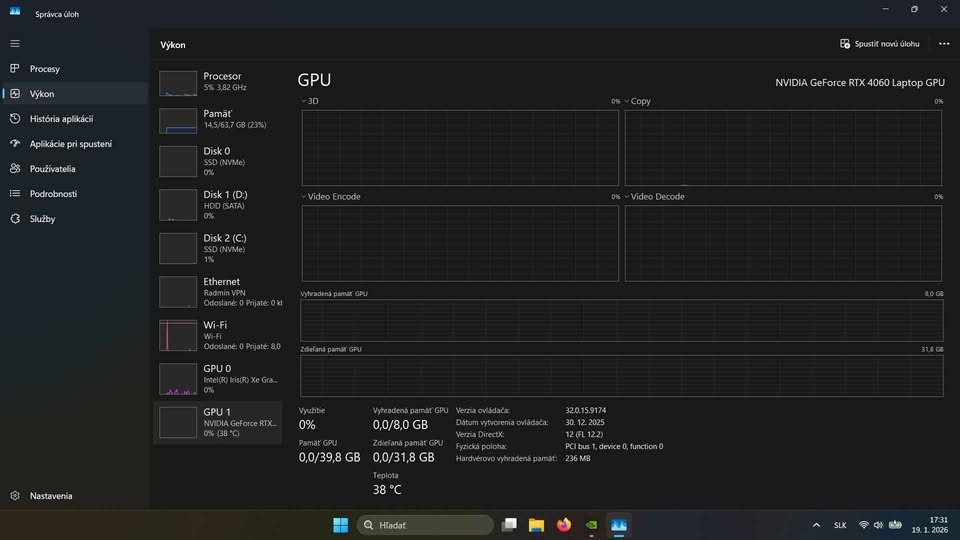
Task: Select Disk 1 (D:) HDD item
Action: (x=218, y=204)
